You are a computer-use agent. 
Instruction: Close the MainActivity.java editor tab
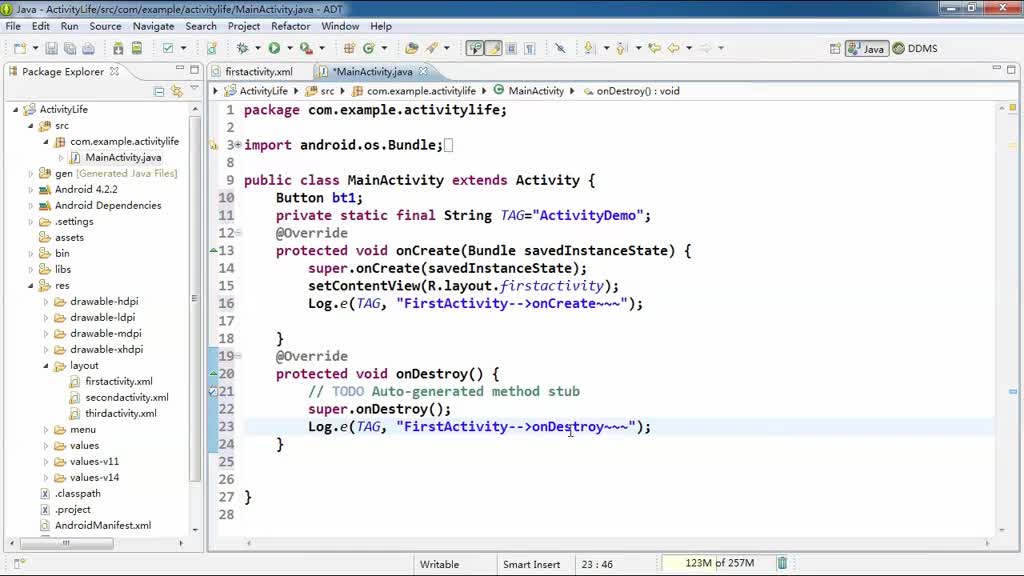(x=423, y=71)
